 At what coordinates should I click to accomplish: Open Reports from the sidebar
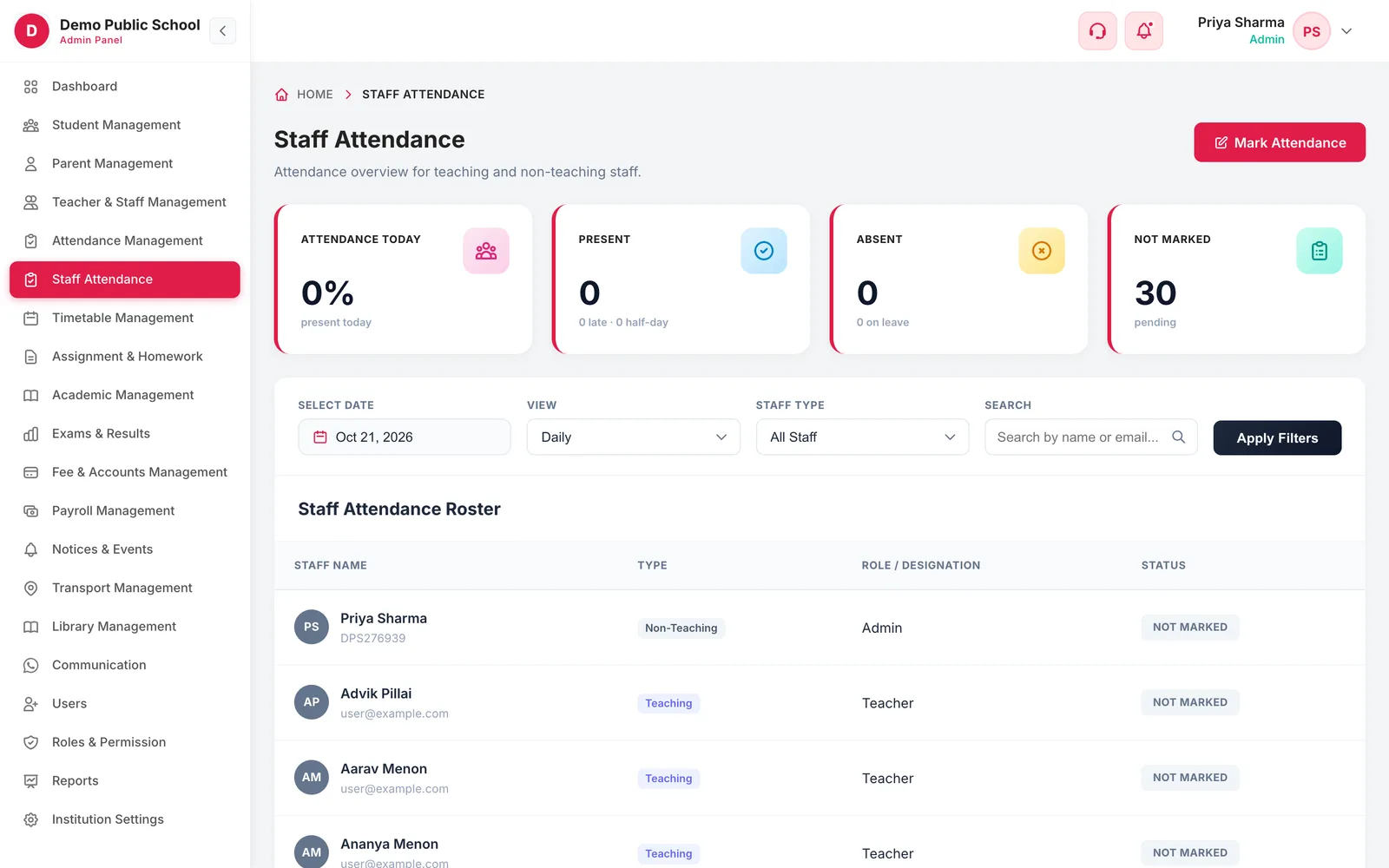(125, 781)
